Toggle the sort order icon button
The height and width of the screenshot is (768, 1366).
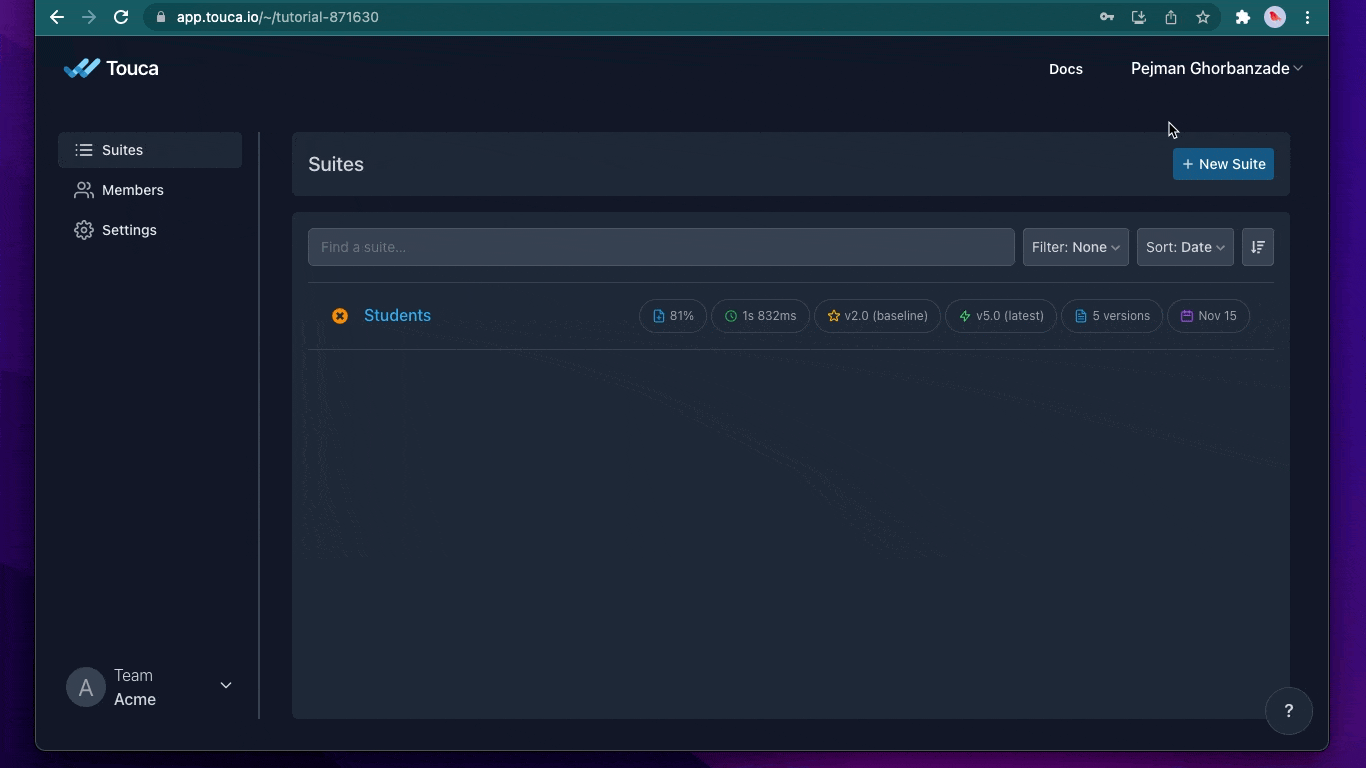tap(1258, 247)
